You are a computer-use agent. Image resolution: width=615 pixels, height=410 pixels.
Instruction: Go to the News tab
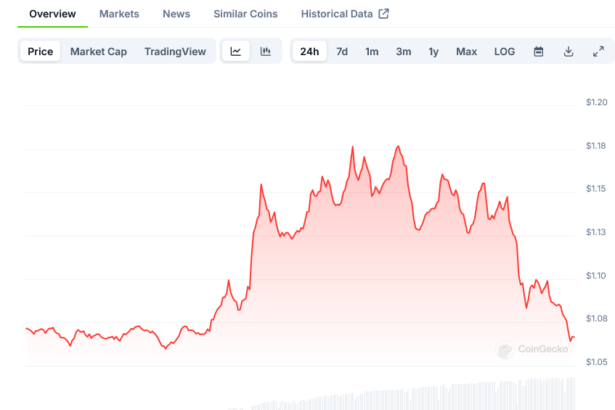(x=176, y=14)
